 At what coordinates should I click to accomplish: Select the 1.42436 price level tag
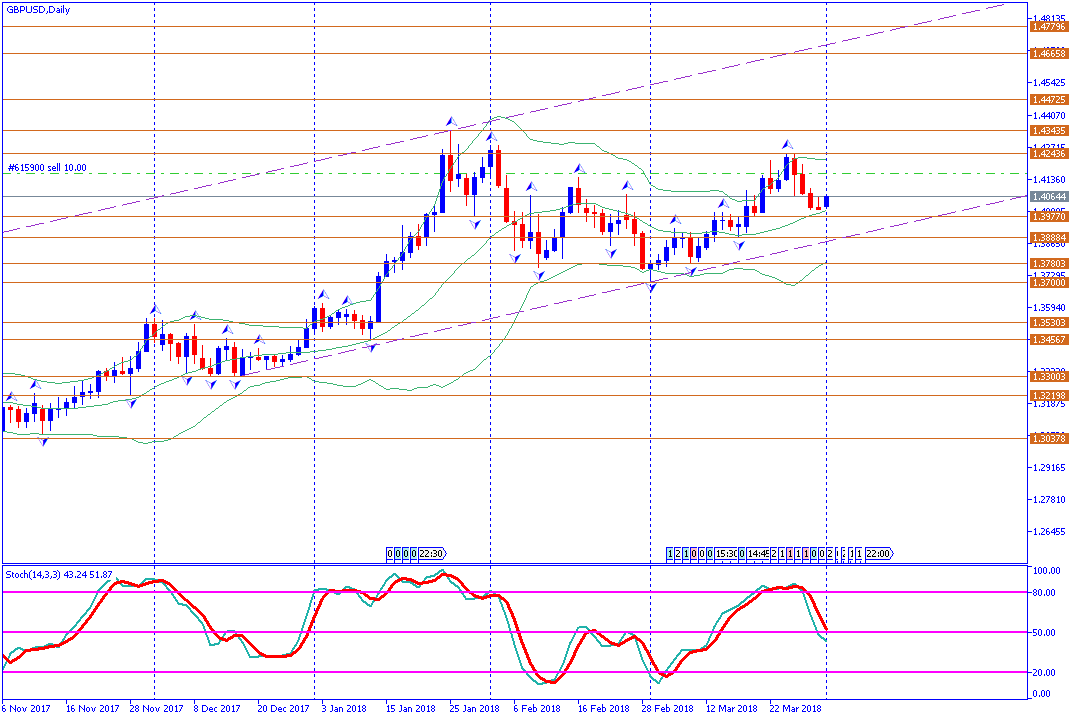click(x=1049, y=153)
